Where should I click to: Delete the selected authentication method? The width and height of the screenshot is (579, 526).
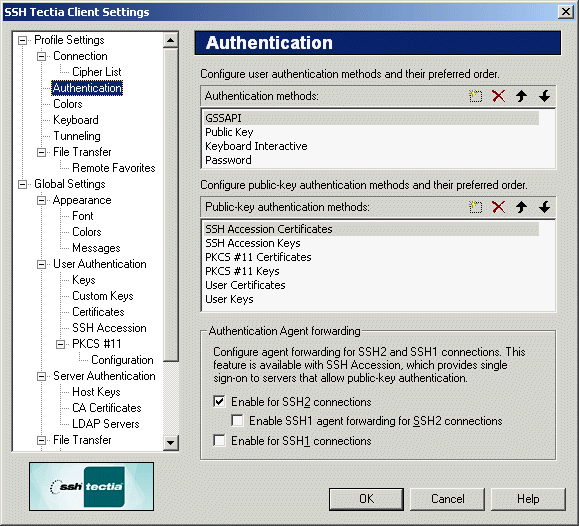click(499, 96)
